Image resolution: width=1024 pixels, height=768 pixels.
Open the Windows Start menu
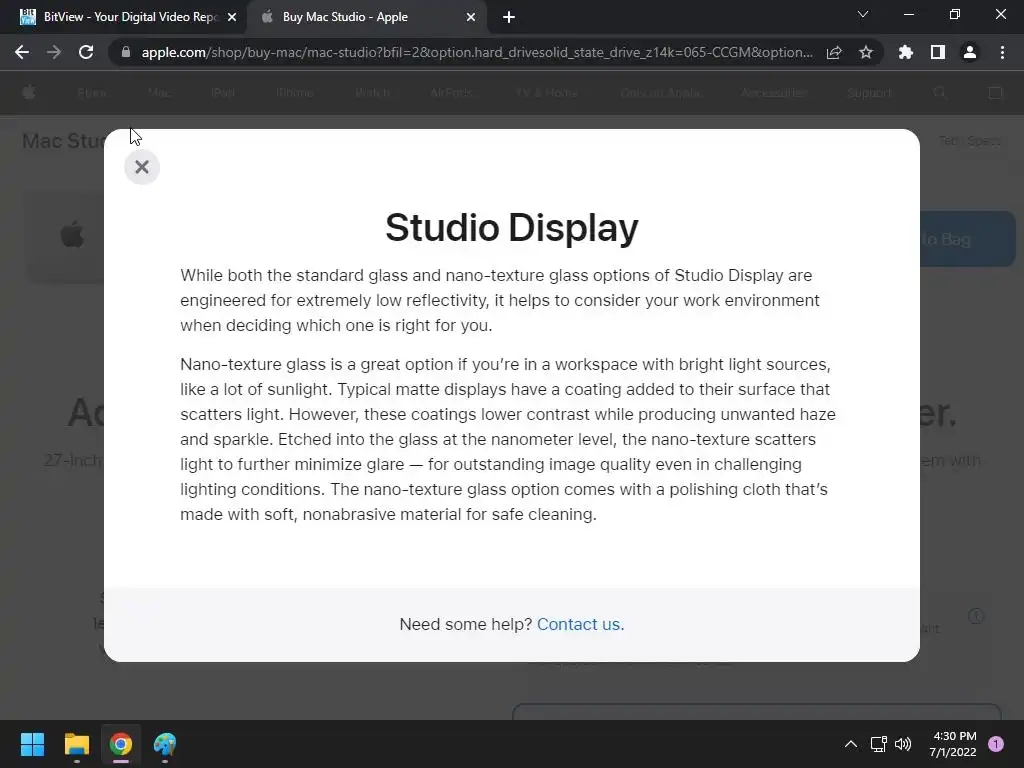click(32, 744)
